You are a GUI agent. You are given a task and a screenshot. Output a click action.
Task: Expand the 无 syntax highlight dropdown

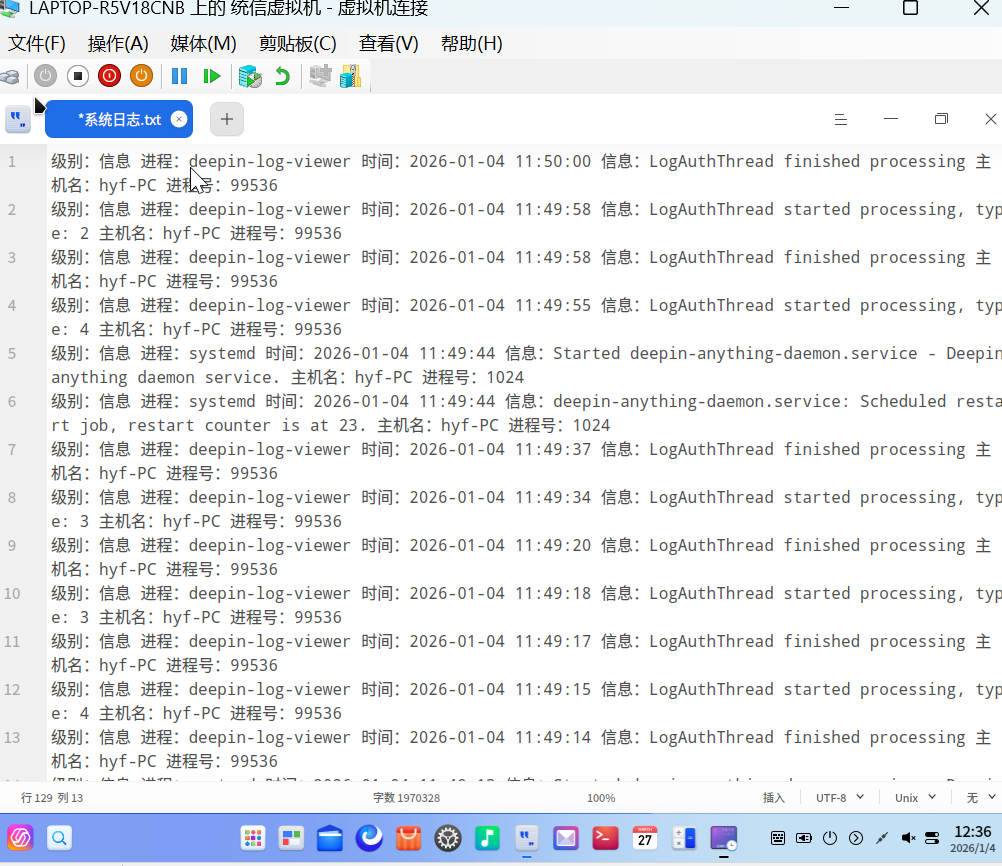pos(980,798)
